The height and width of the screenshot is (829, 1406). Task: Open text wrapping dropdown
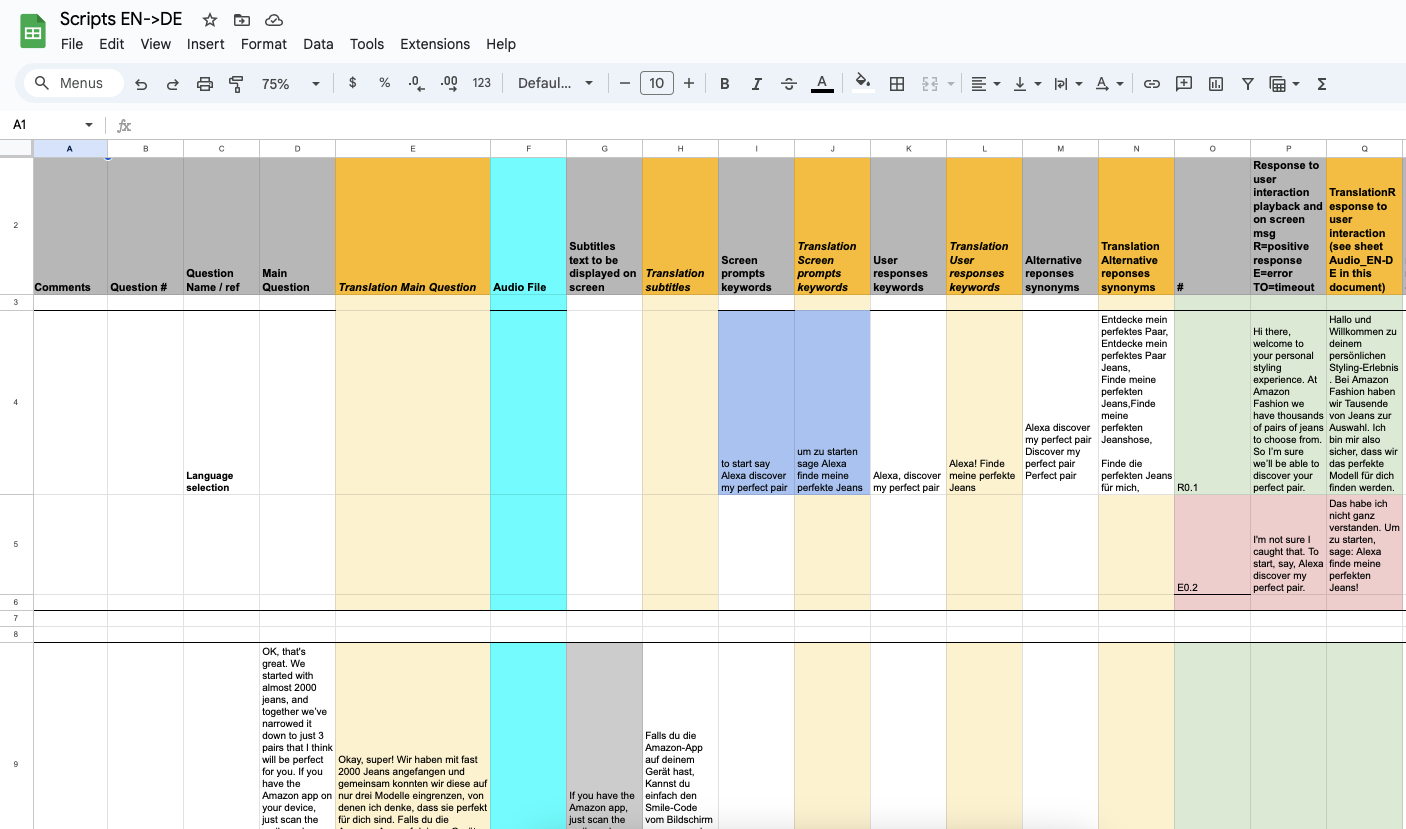pyautogui.click(x=1068, y=84)
